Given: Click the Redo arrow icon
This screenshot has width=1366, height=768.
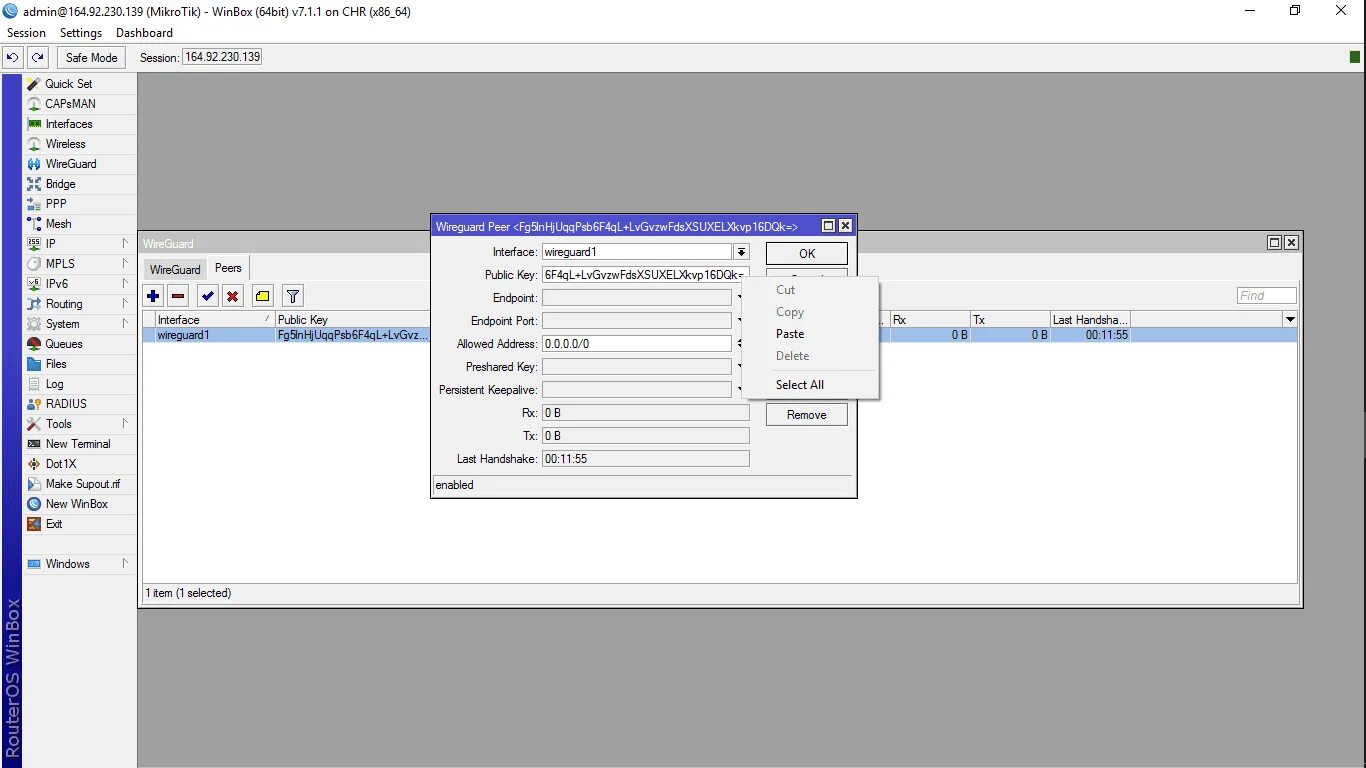Looking at the screenshot, I should pos(38,58).
